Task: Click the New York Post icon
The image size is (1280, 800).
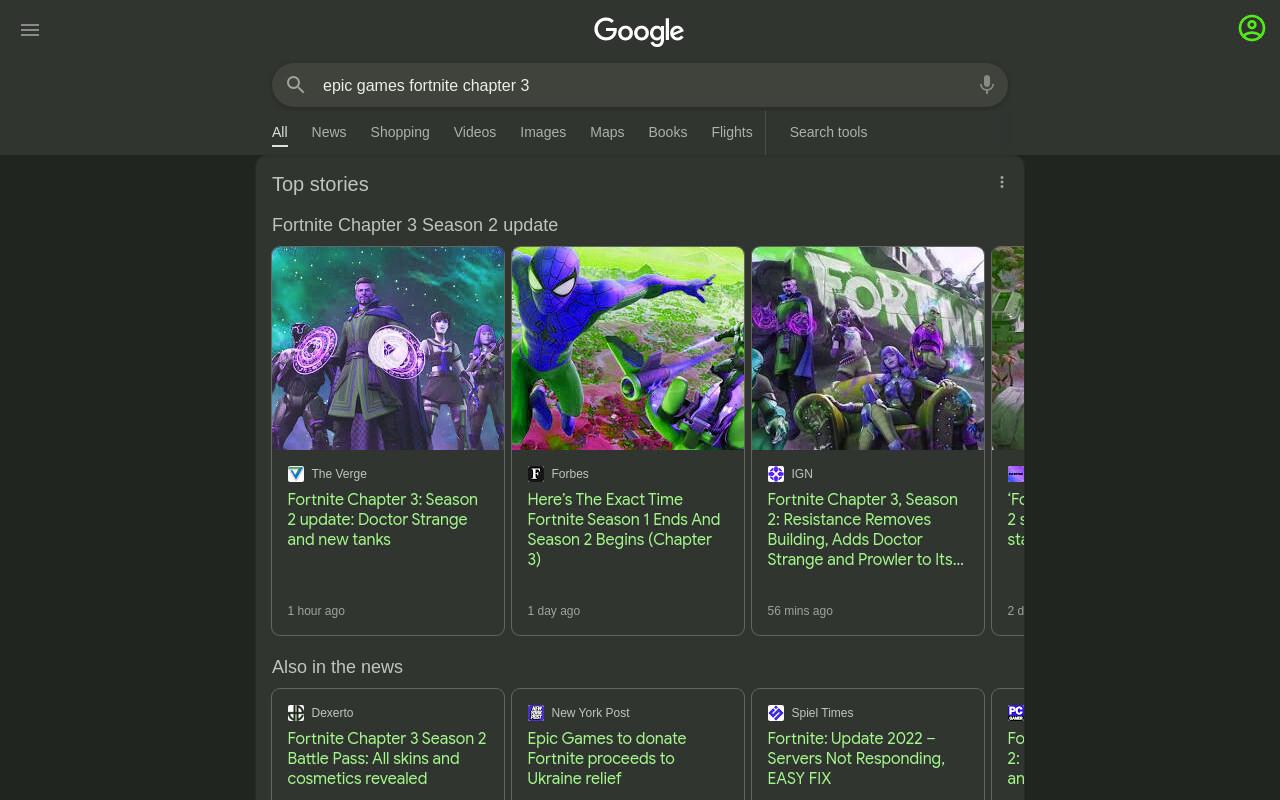Action: [536, 713]
